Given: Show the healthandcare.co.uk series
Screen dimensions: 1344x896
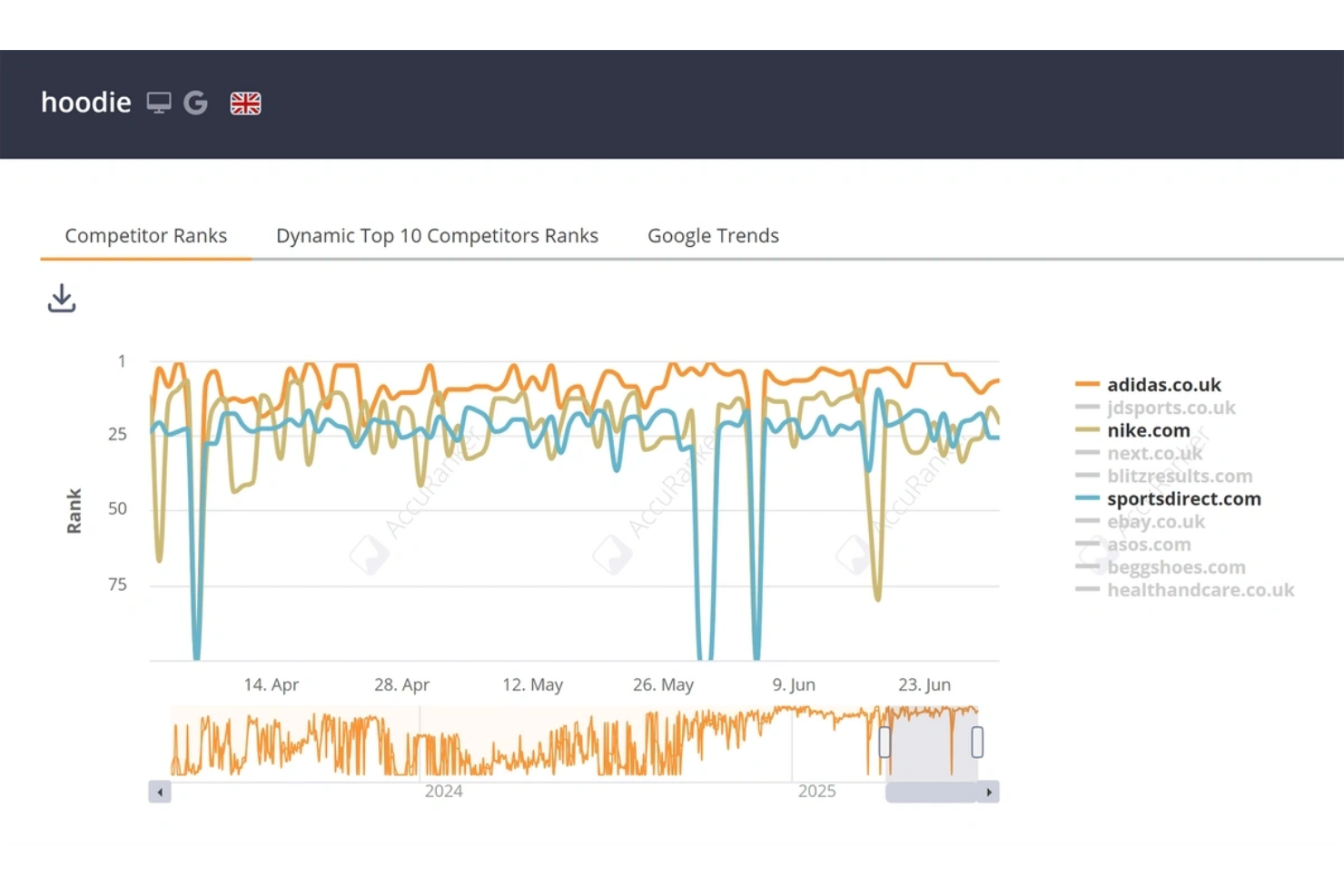Looking at the screenshot, I should [x=1200, y=590].
